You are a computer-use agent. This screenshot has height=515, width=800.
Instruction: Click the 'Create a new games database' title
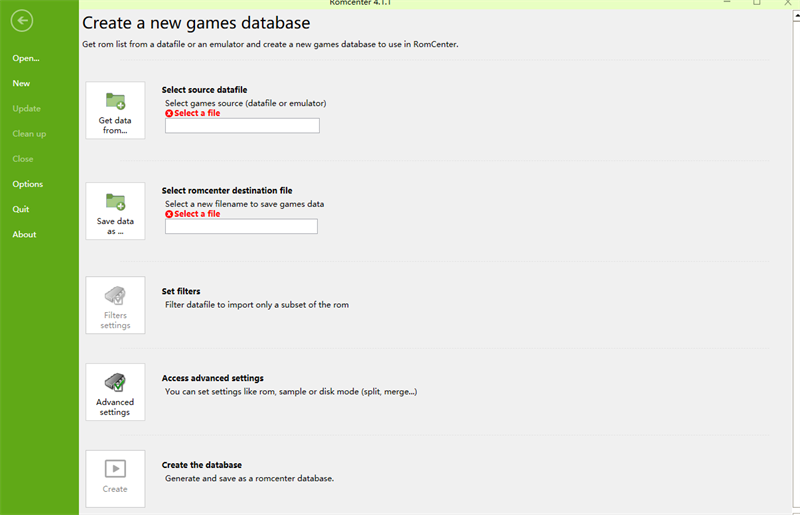click(x=196, y=23)
